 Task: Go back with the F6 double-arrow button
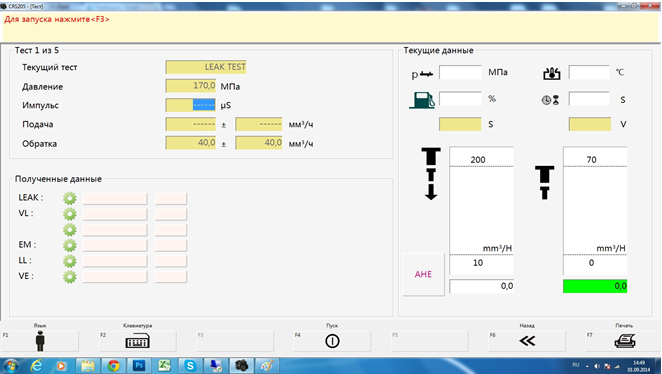[527, 341]
